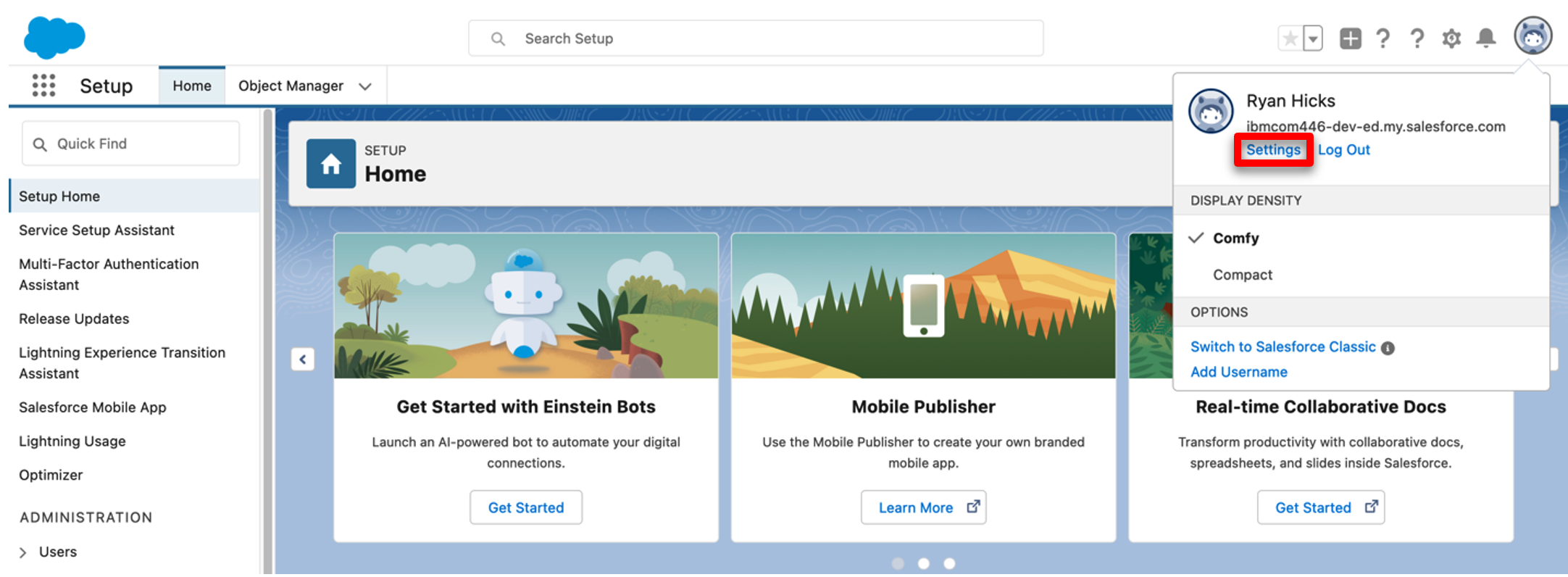Click the Salesforce cloud logo
Viewport: 1568px width, 577px height.
[54, 37]
